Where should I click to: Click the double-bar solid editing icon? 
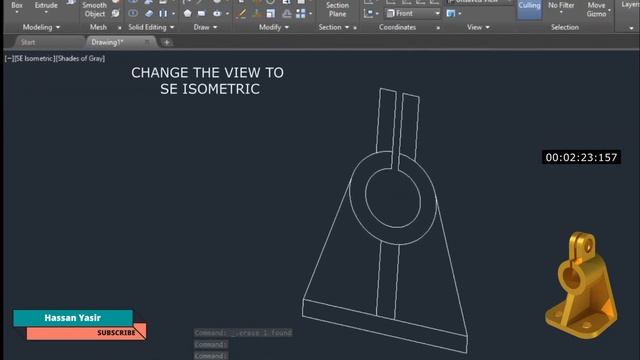click(163, 13)
